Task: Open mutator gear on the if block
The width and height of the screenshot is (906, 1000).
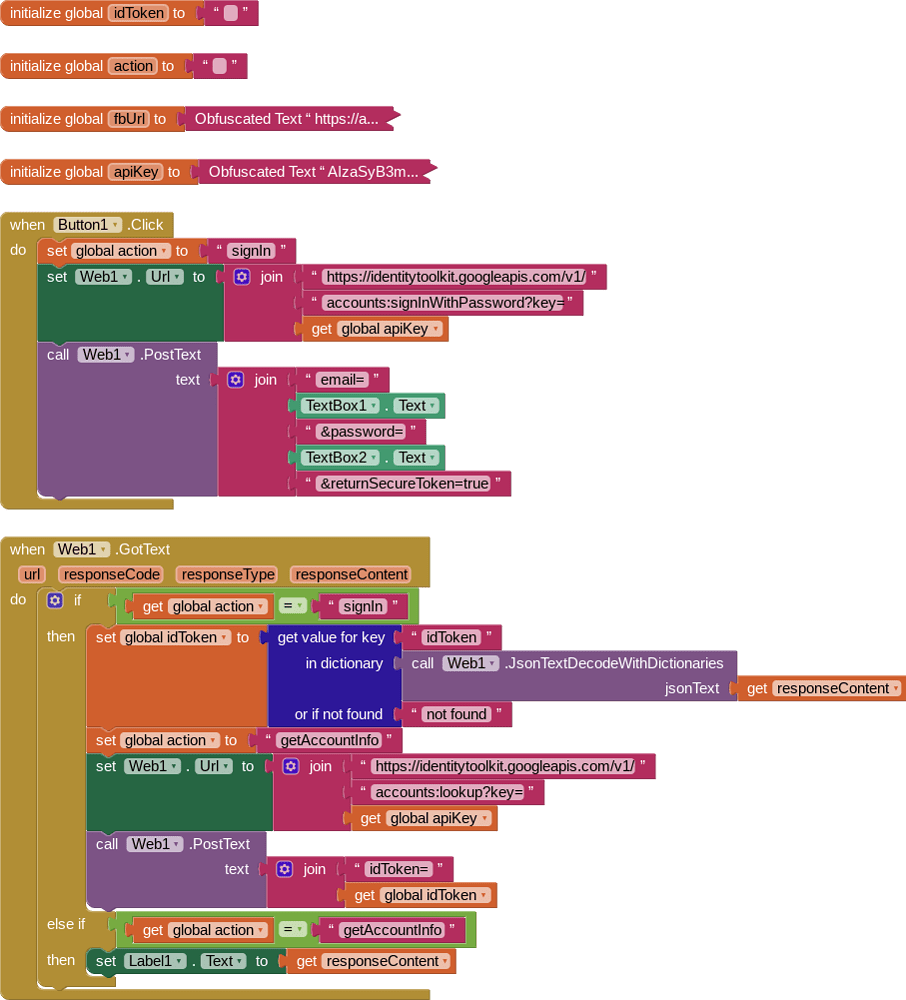Action: pos(55,601)
